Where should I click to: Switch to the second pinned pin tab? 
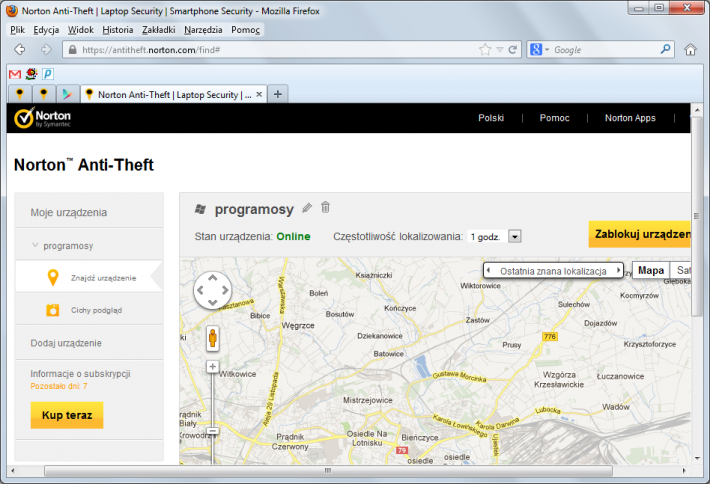43,94
